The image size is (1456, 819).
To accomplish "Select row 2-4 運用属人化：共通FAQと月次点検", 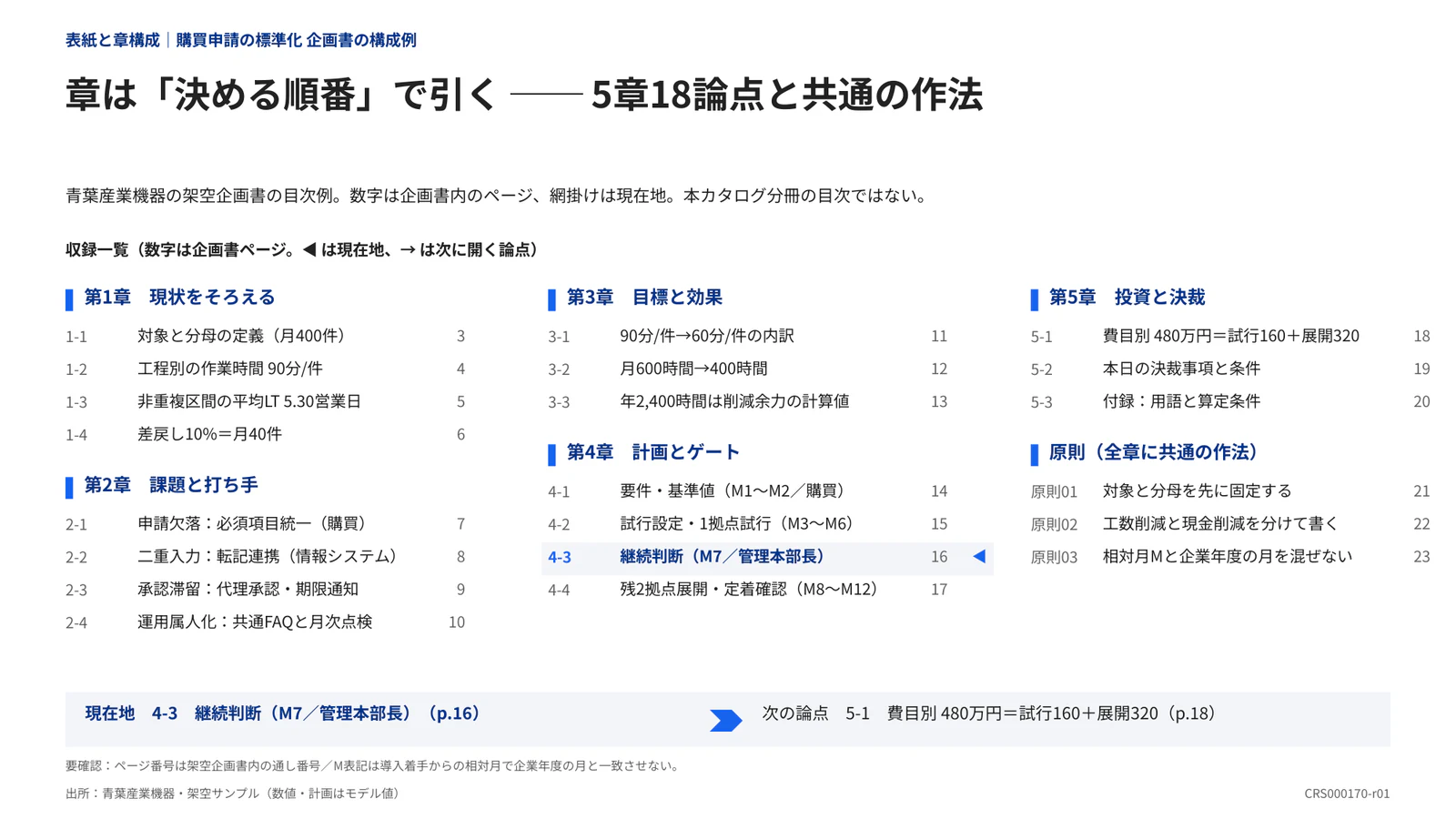I will pyautogui.click(x=265, y=622).
